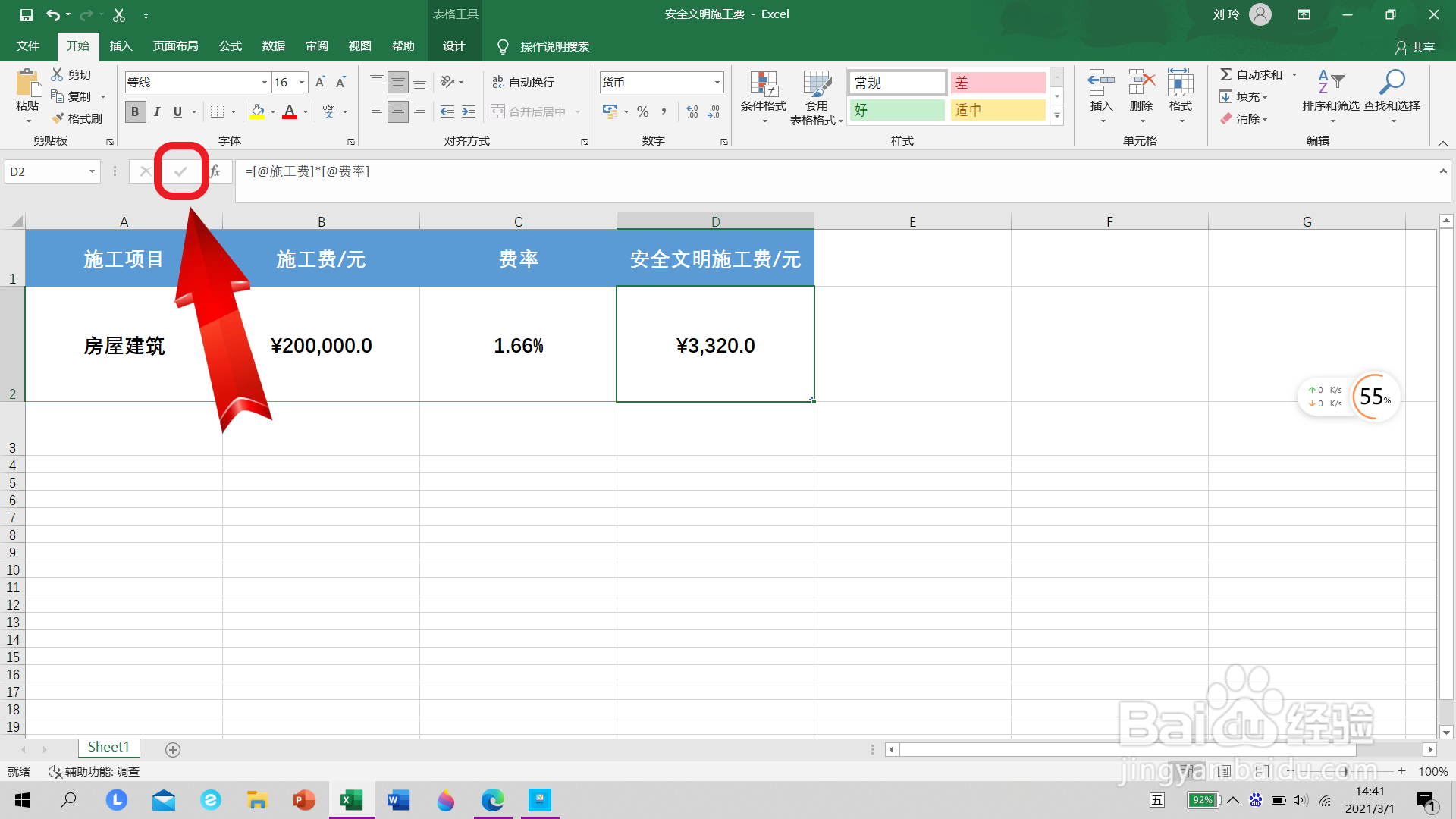Switch to the Data (数据) tab
The image size is (1456, 819).
click(x=273, y=46)
